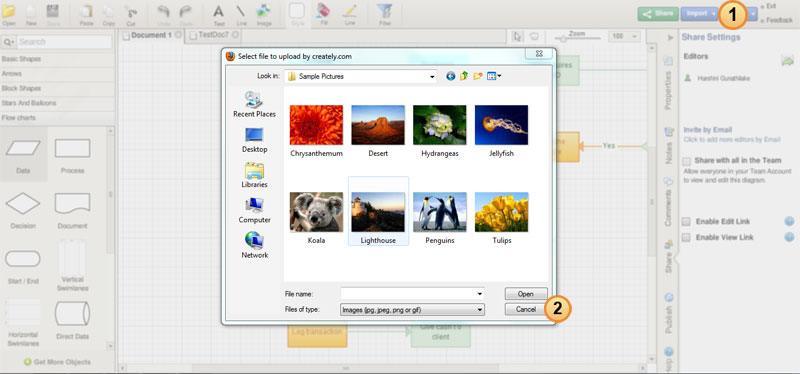Click the Paste icon in Creately toolbar
The width and height of the screenshot is (800, 374).
click(x=87, y=12)
